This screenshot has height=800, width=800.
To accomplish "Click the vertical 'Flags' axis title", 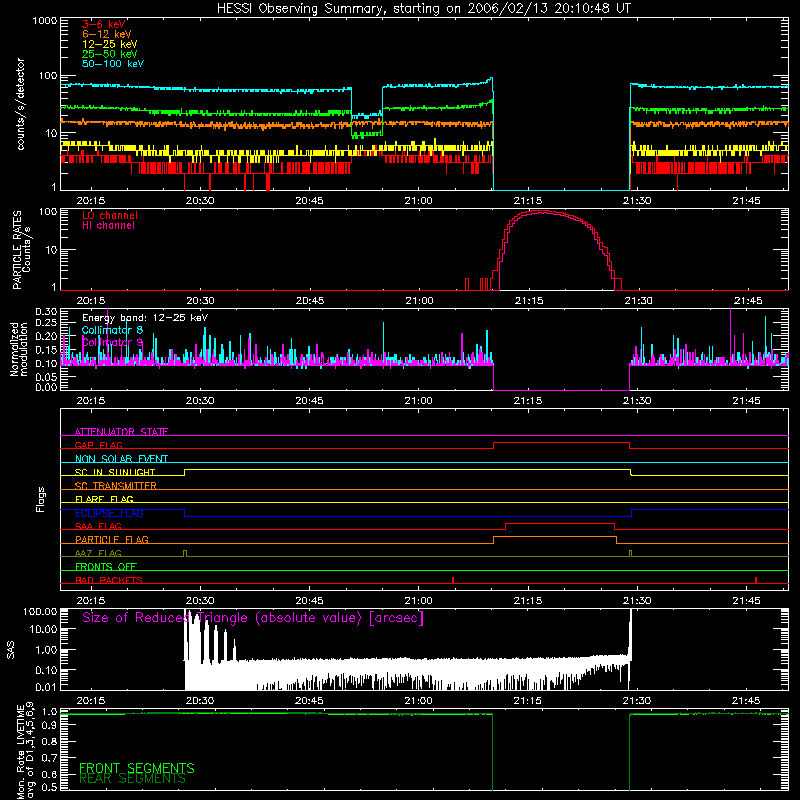I will pos(41,499).
